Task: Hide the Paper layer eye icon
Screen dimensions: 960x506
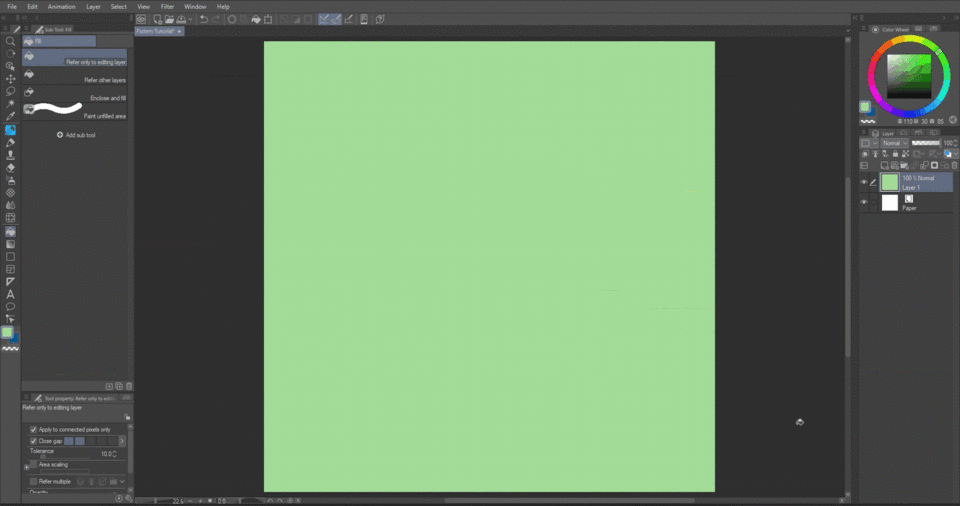Action: coord(864,202)
